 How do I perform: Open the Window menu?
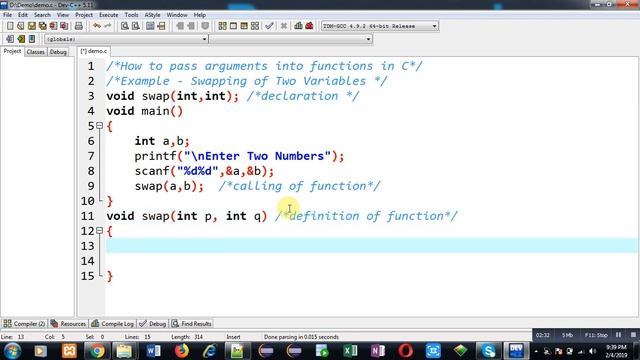(x=177, y=15)
